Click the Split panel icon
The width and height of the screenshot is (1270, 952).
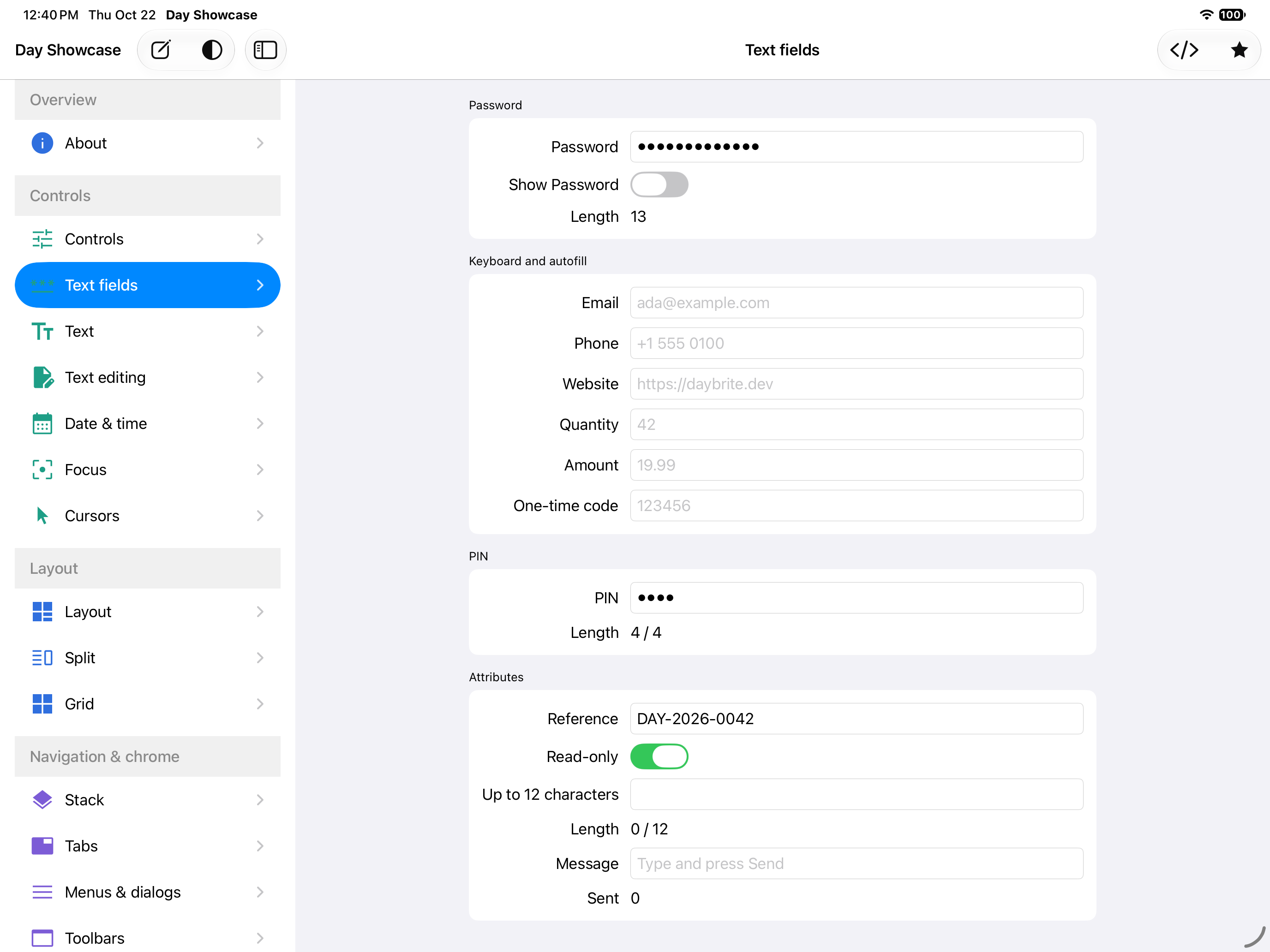tap(42, 658)
